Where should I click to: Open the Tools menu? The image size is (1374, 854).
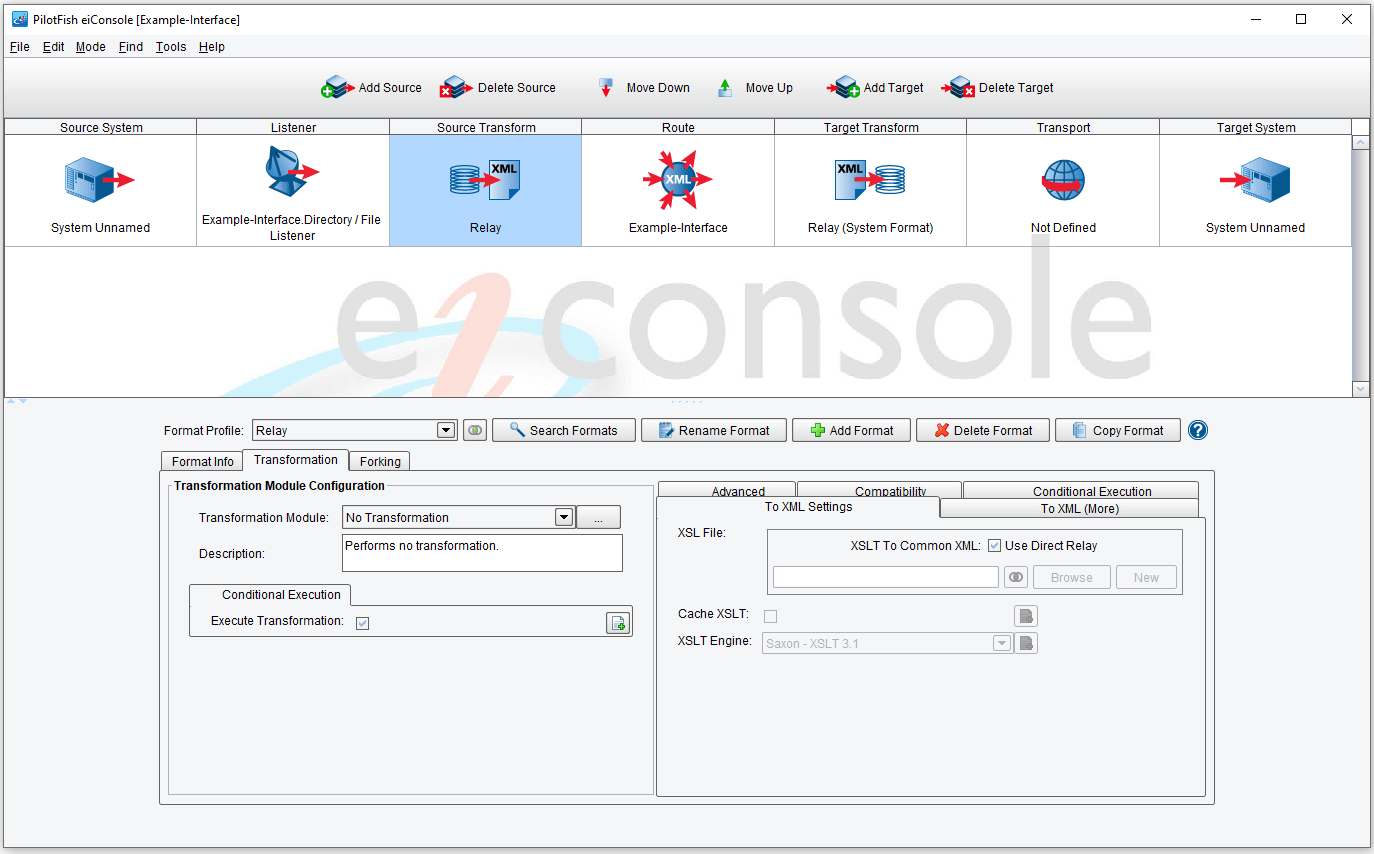click(171, 47)
